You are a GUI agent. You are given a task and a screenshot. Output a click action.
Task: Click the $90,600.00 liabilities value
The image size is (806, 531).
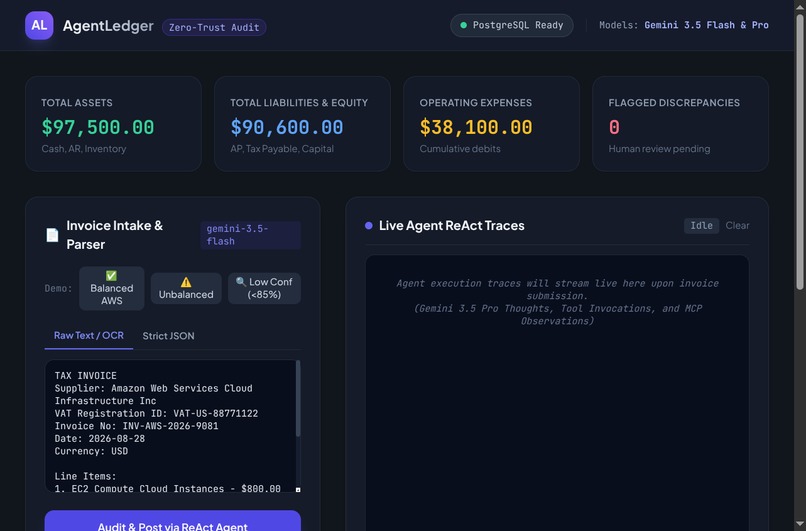click(x=287, y=127)
